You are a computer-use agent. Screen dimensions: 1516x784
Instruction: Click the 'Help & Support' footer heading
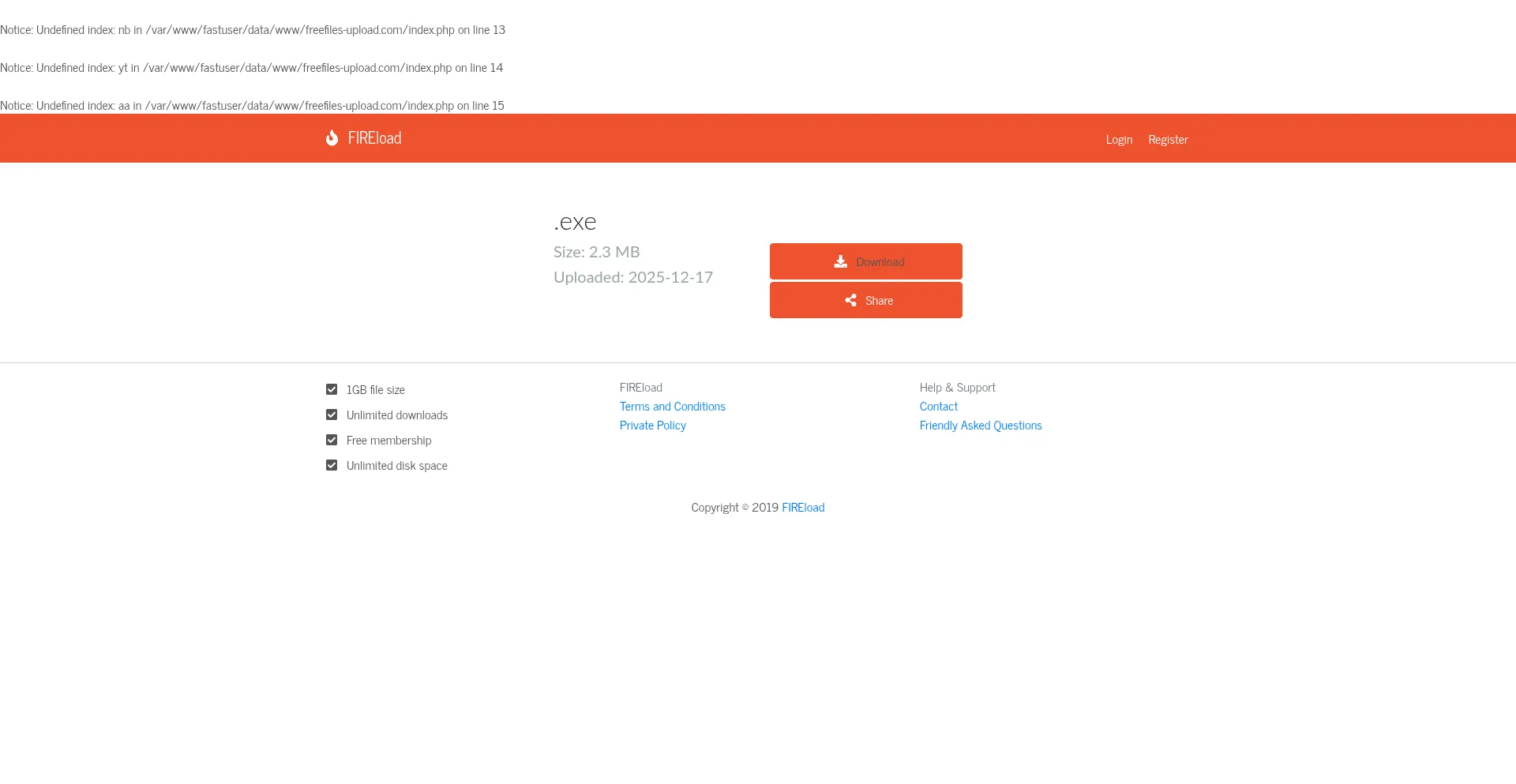[x=957, y=387]
